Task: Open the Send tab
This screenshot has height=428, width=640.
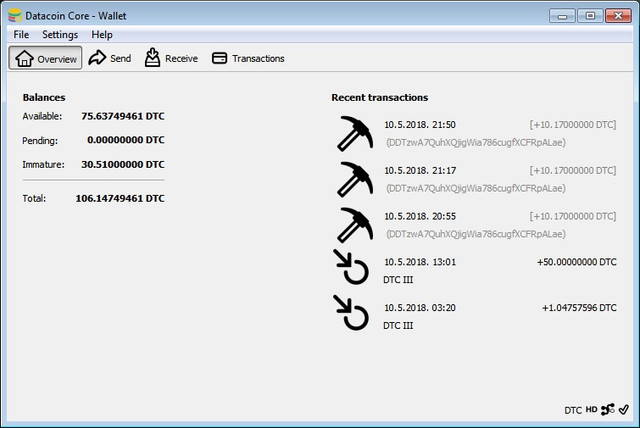Action: pos(110,58)
